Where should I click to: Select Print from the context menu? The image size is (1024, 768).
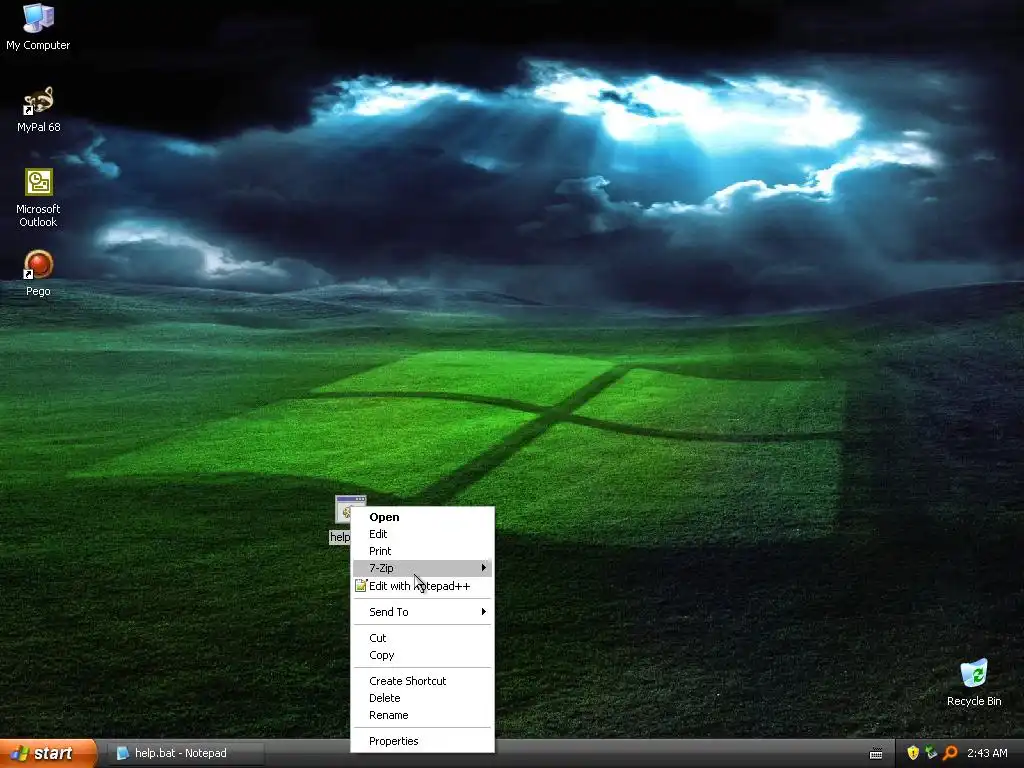coord(423,551)
